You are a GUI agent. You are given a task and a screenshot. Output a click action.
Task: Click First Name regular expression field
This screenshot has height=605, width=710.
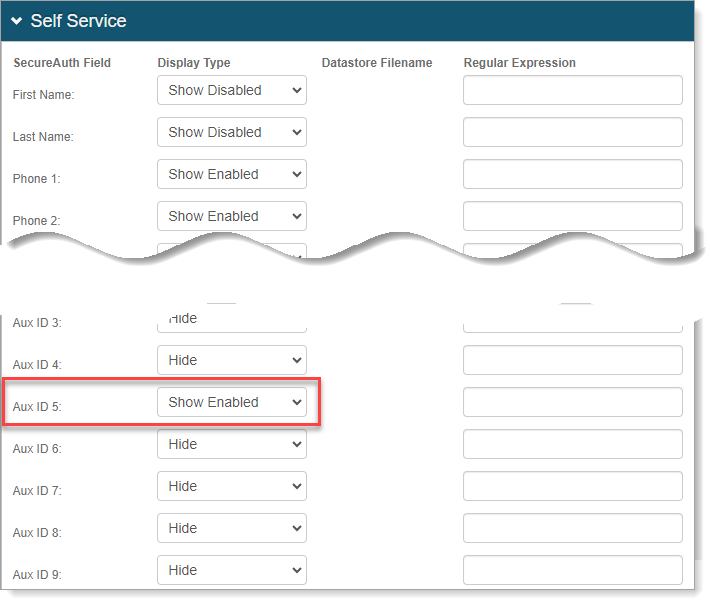click(572, 90)
